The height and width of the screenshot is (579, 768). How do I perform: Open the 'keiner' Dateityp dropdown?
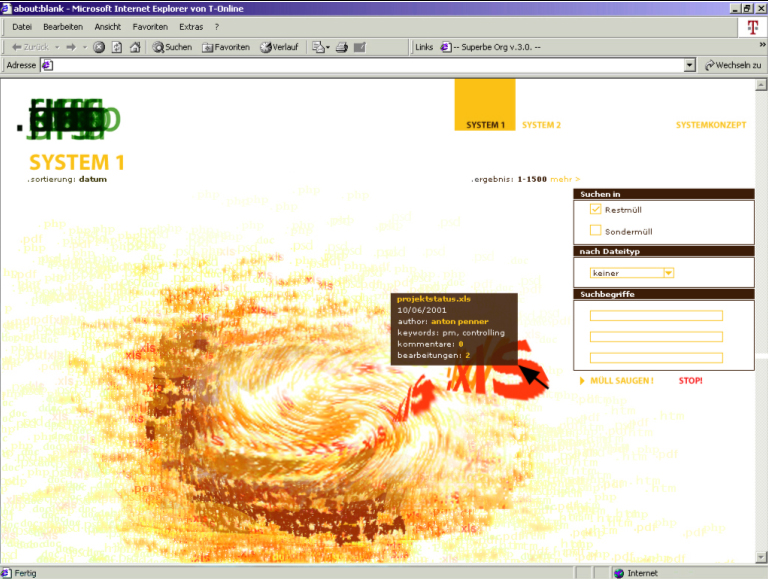[668, 272]
